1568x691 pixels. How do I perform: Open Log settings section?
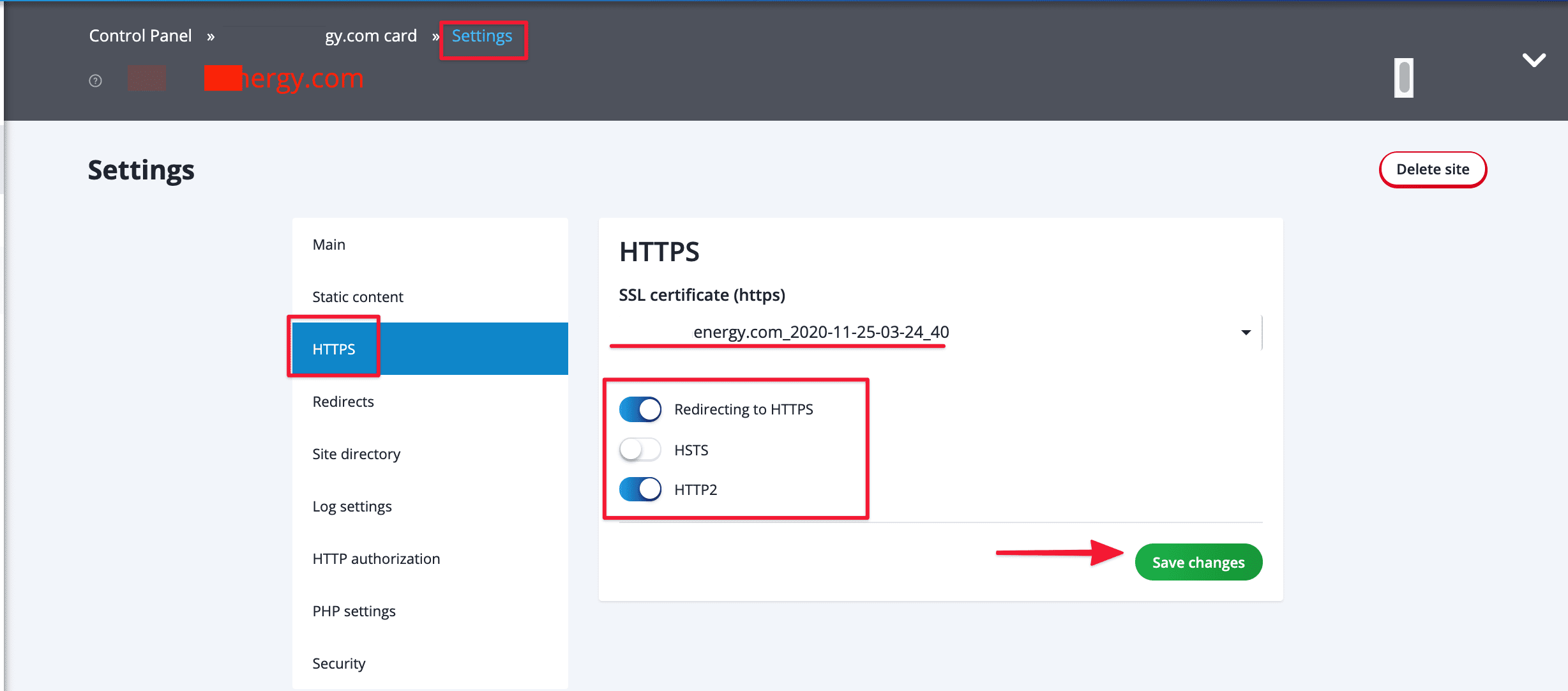[x=352, y=506]
